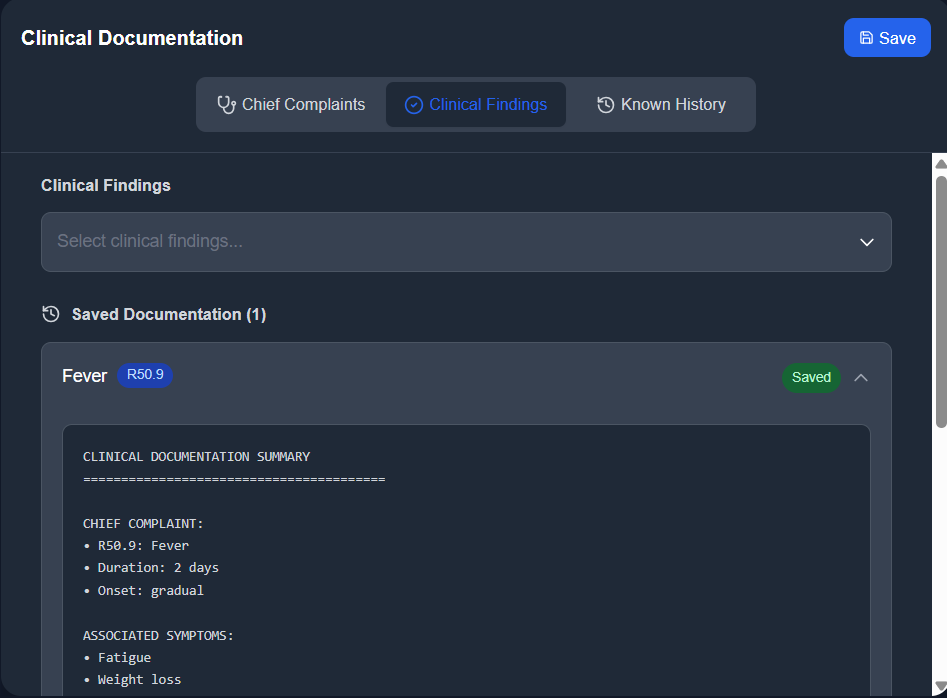Click the R50.9 code badge
947x698 pixels.
click(x=145, y=375)
